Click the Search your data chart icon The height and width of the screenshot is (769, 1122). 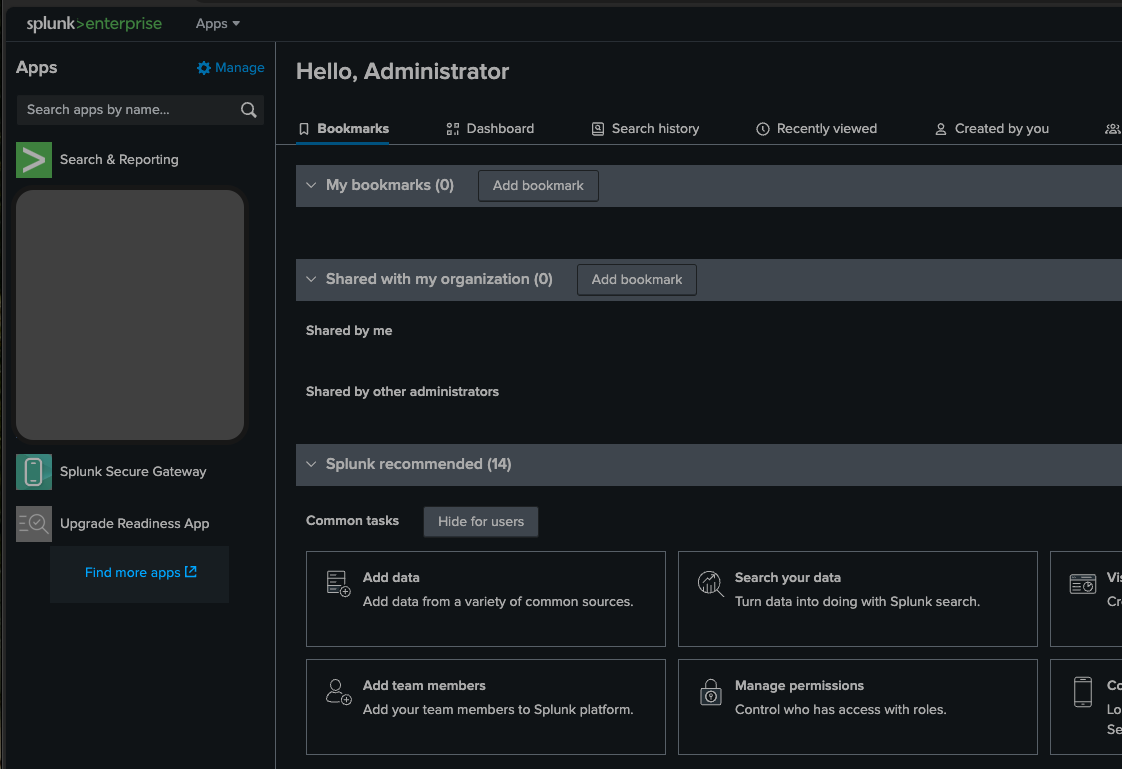pos(711,584)
